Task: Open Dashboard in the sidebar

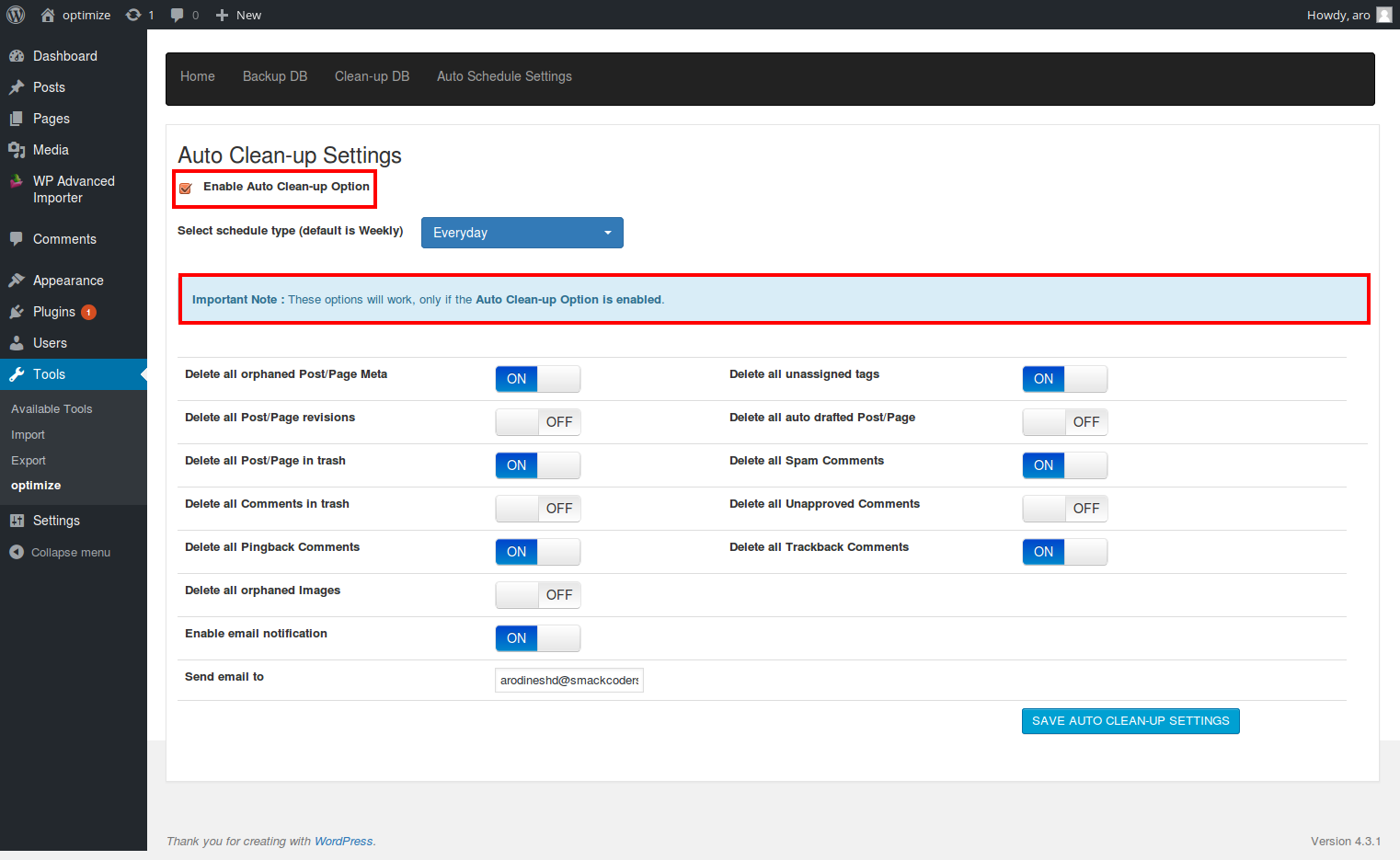Action: 65,56
